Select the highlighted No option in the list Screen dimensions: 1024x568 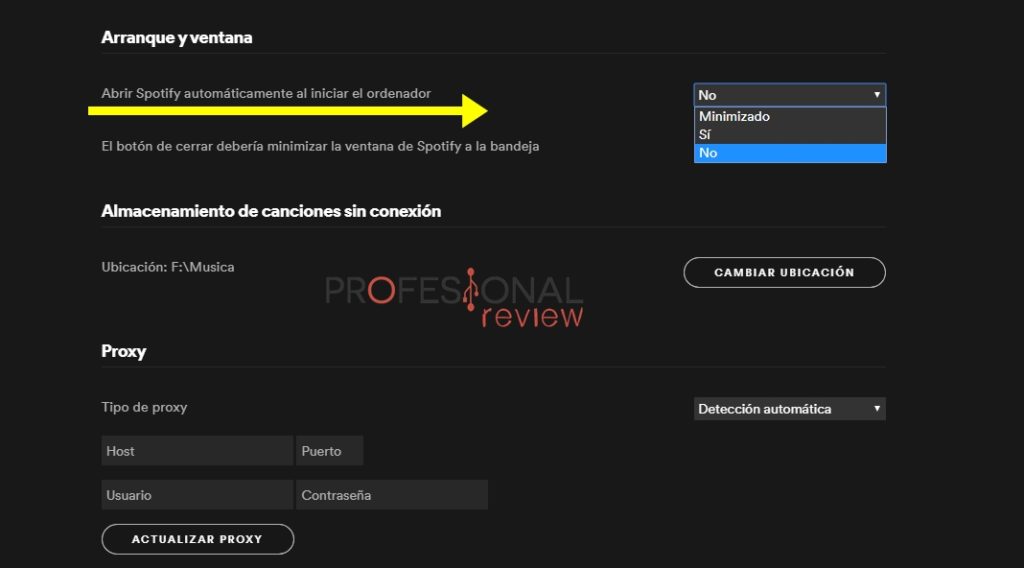click(x=790, y=153)
